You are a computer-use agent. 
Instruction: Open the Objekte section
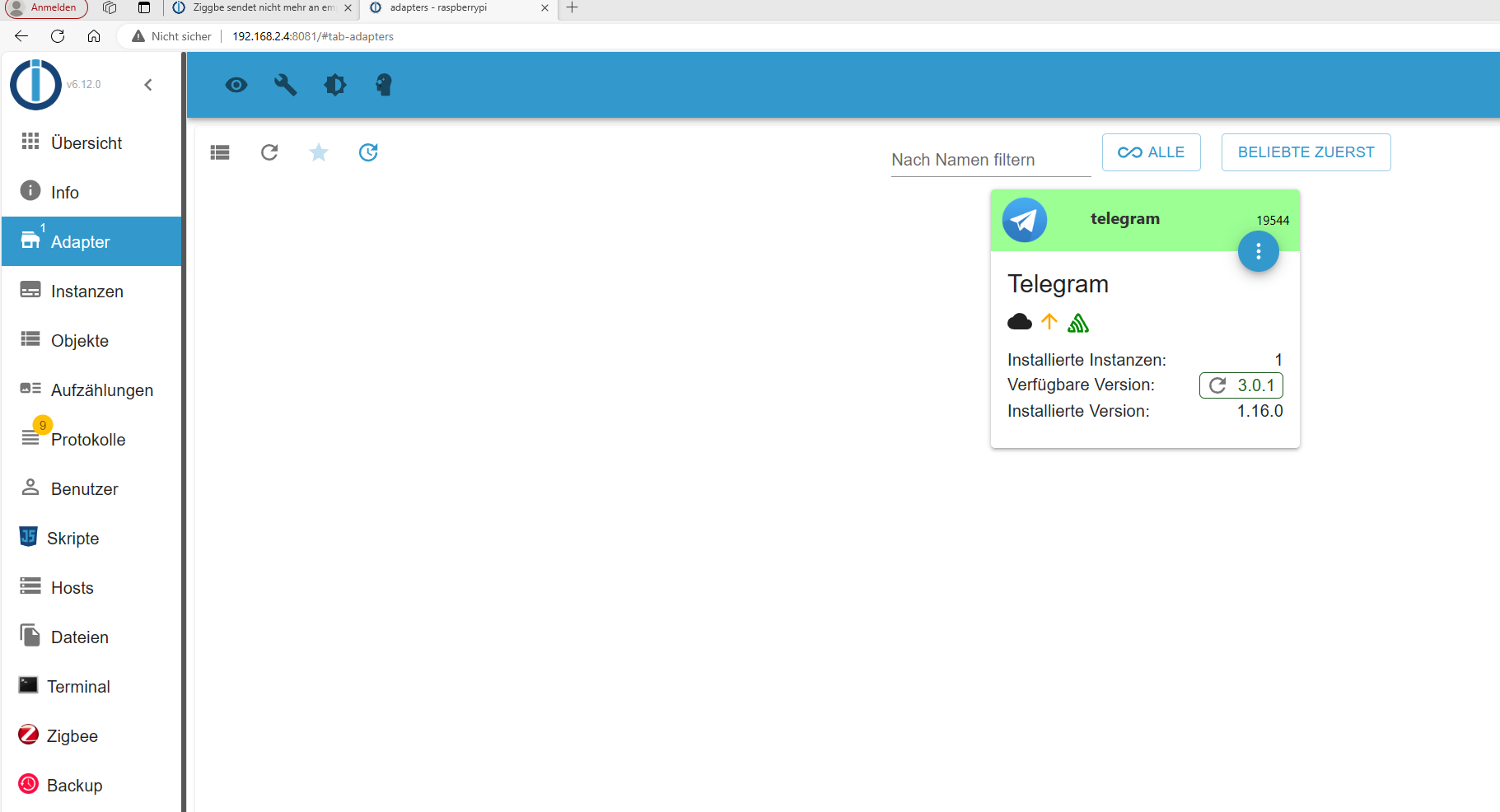(91, 340)
